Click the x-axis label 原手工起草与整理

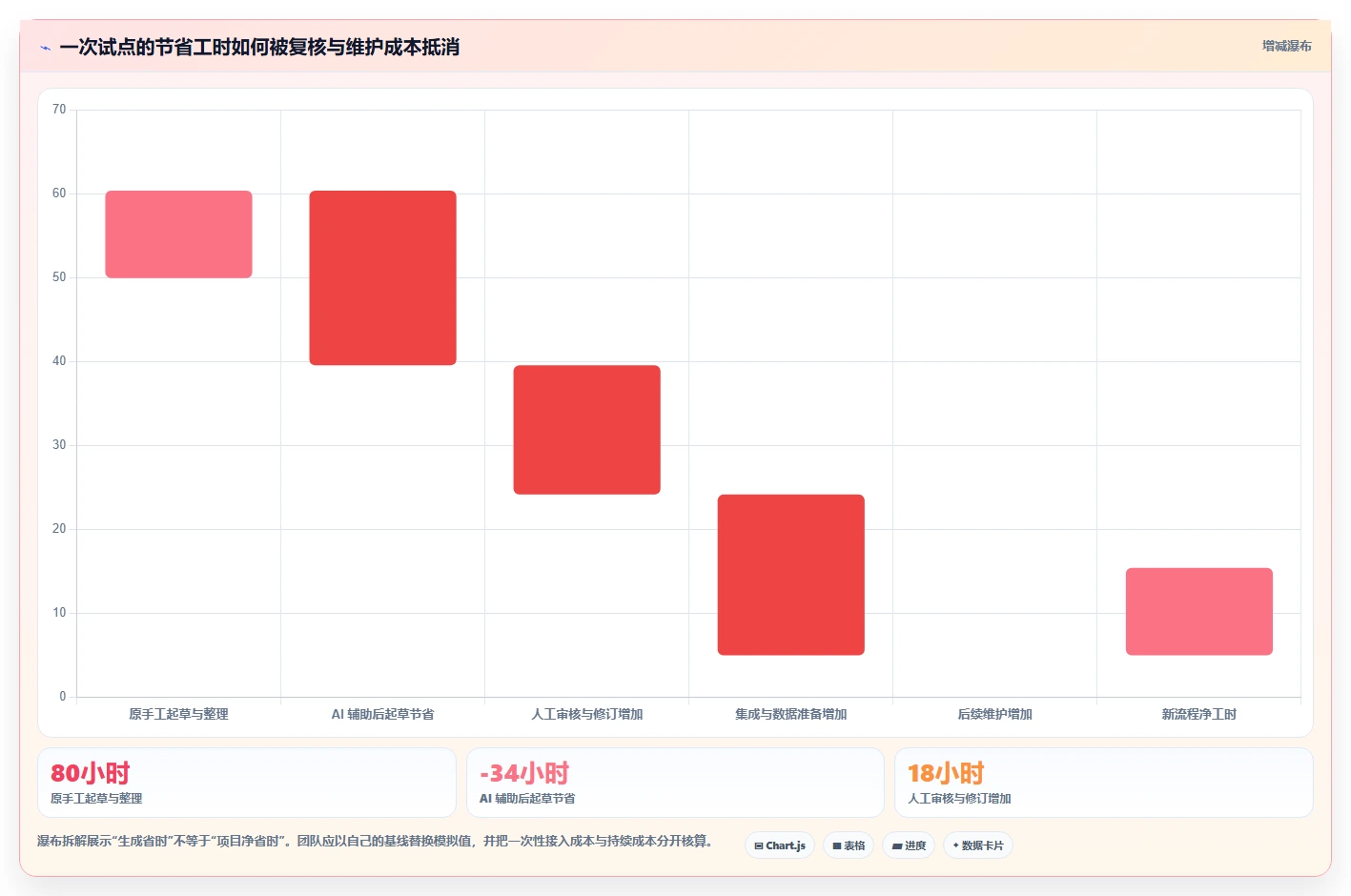179,714
